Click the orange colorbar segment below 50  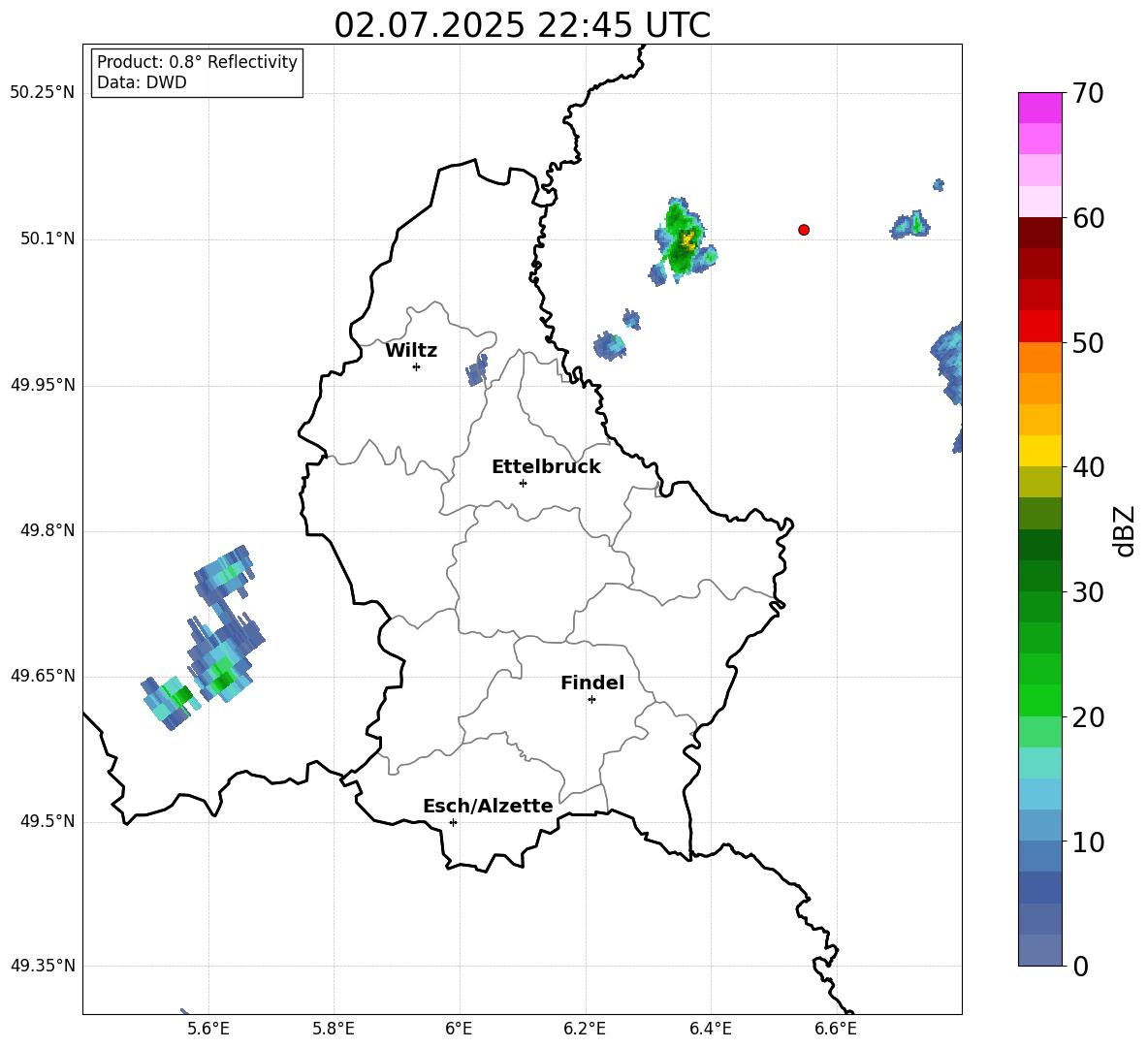(1040, 358)
